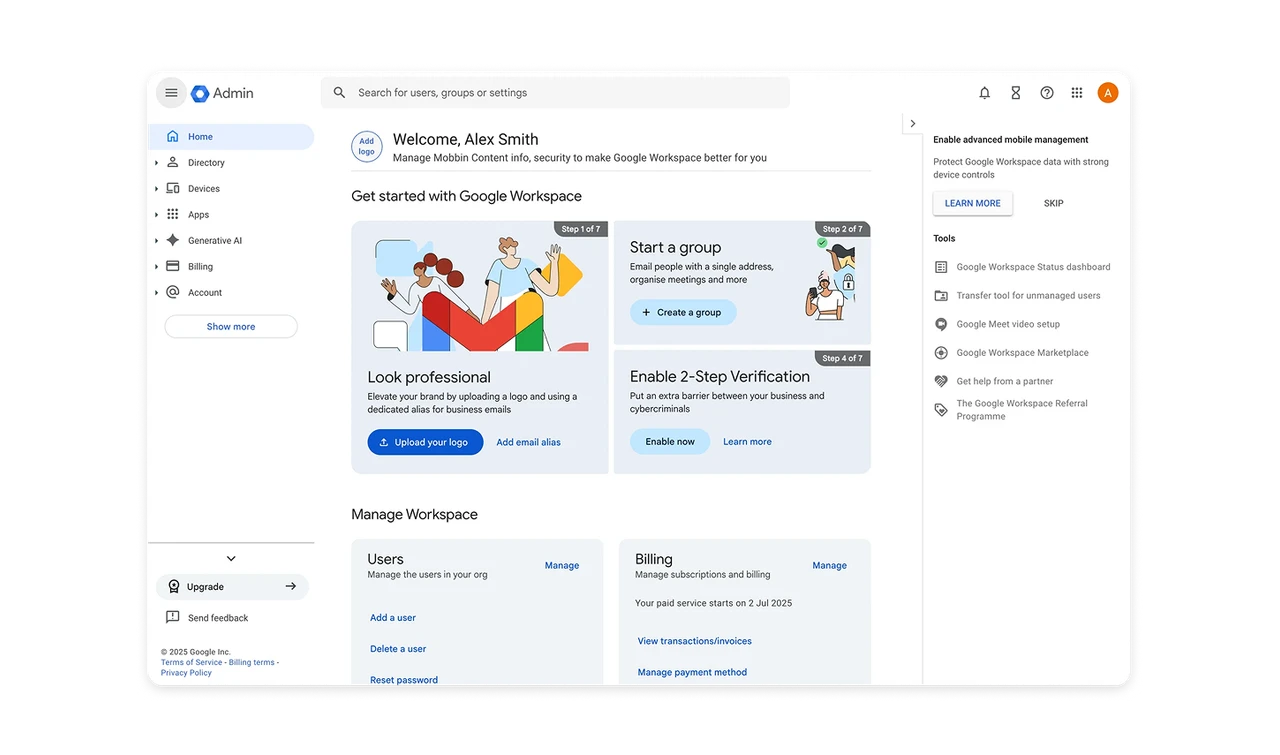This screenshot has width=1280, height=755.
Task: Click the Create a group button
Action: [683, 312]
